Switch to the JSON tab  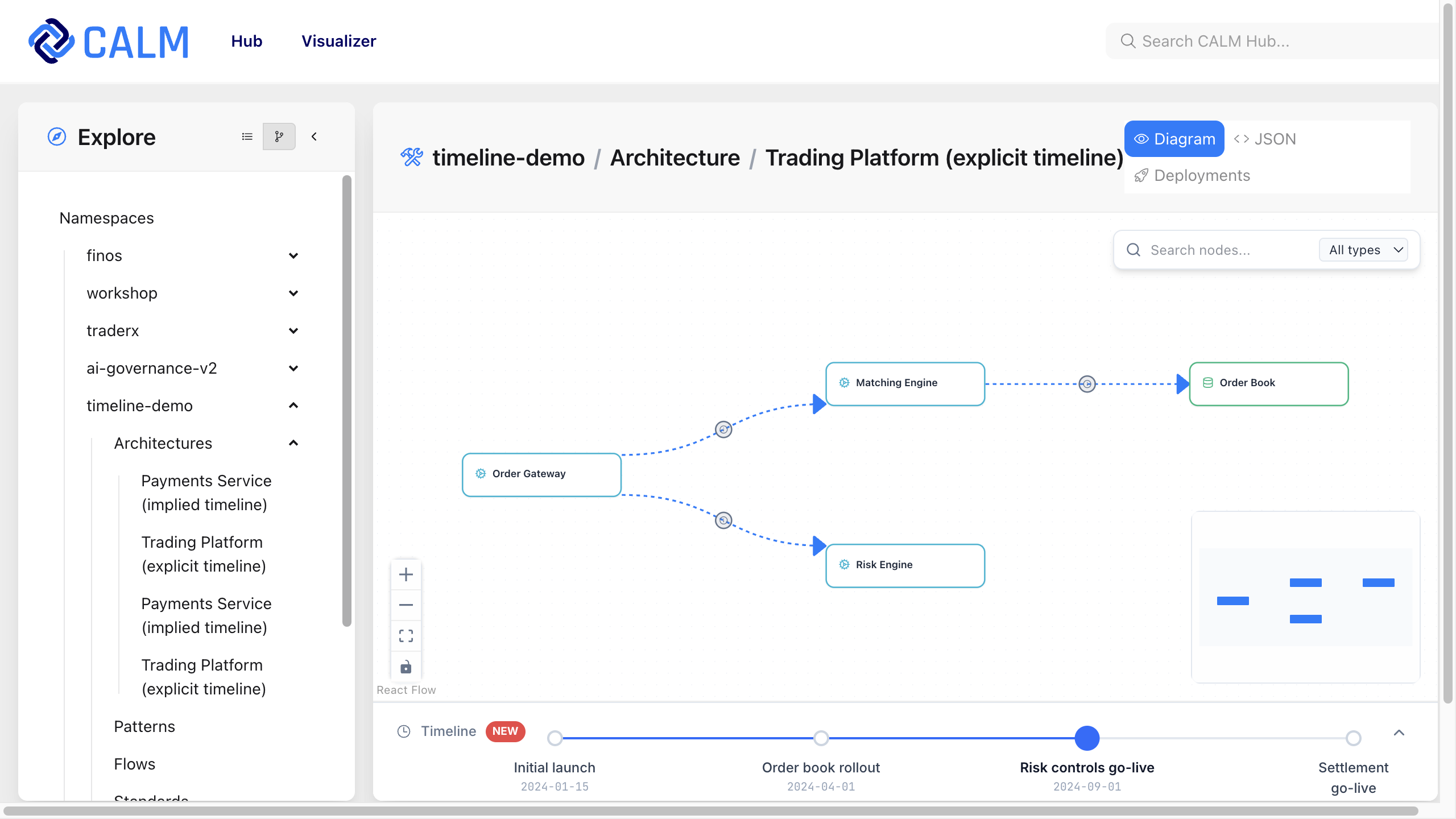1265,139
